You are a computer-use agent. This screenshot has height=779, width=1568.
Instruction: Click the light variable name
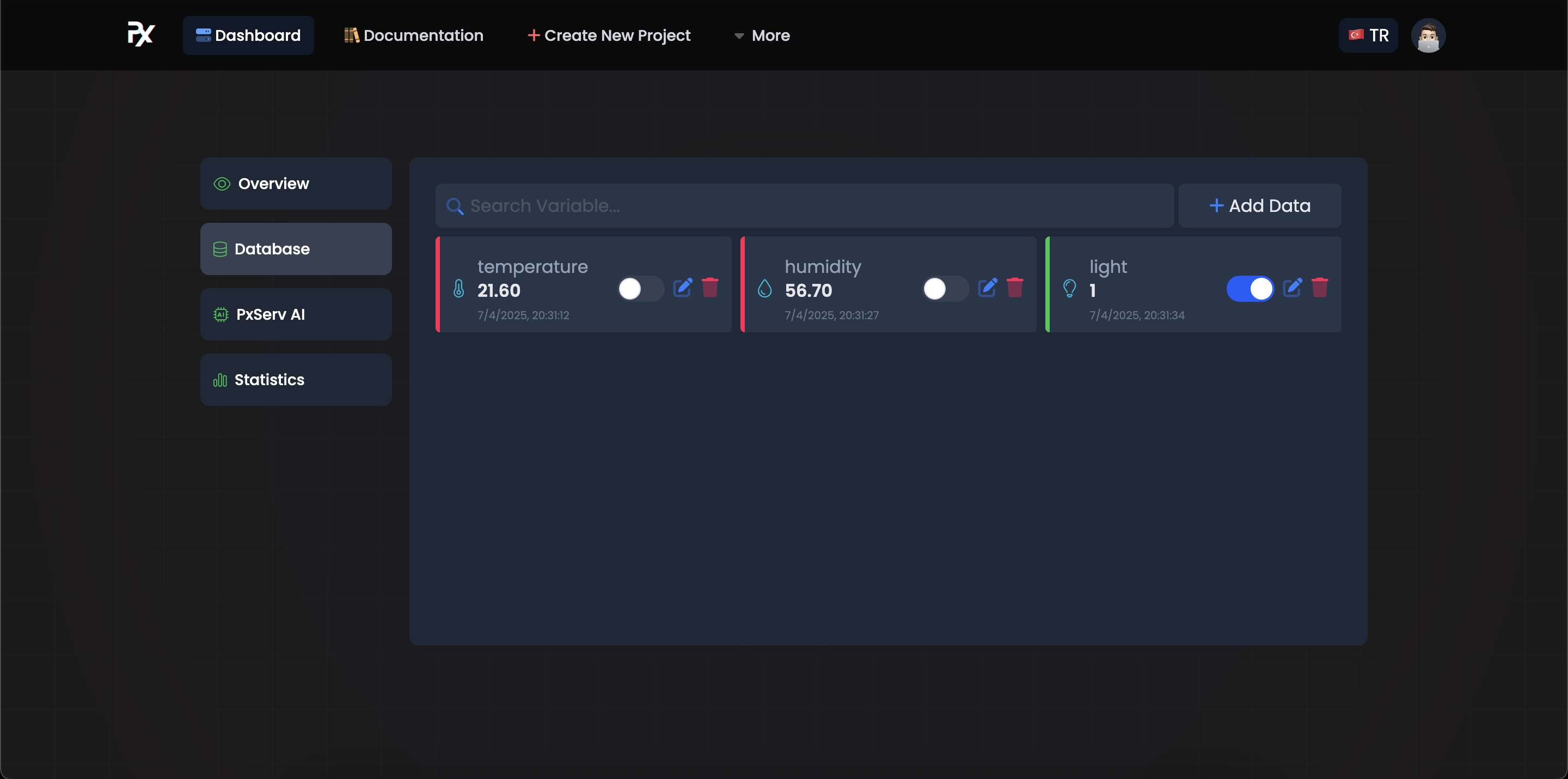pyautogui.click(x=1108, y=267)
